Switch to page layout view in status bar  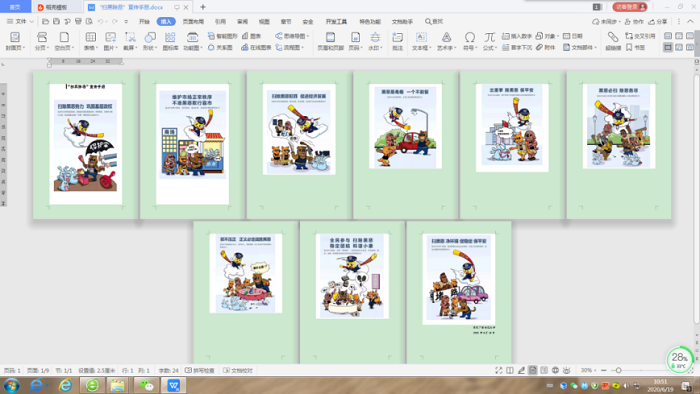[x=533, y=370]
